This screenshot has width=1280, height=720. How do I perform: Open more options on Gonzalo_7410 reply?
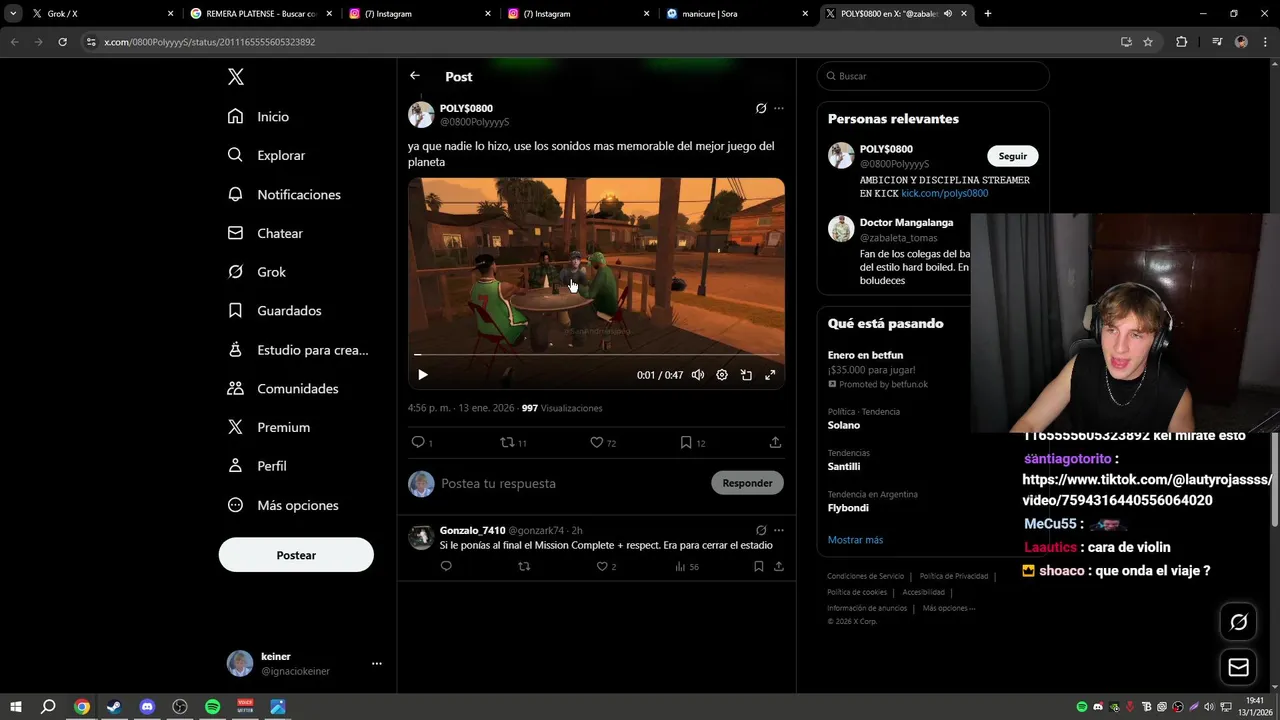pos(779,530)
